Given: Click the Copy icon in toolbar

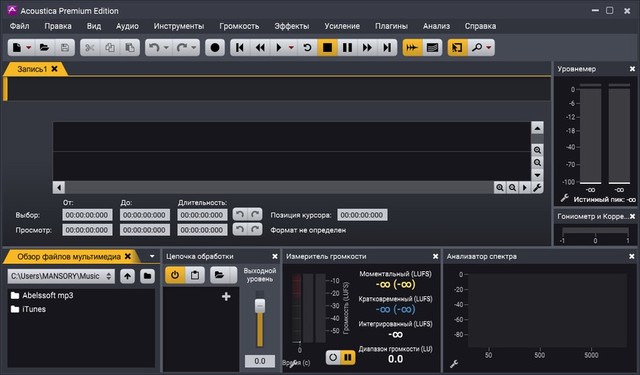Looking at the screenshot, I should pyautogui.click(x=110, y=48).
